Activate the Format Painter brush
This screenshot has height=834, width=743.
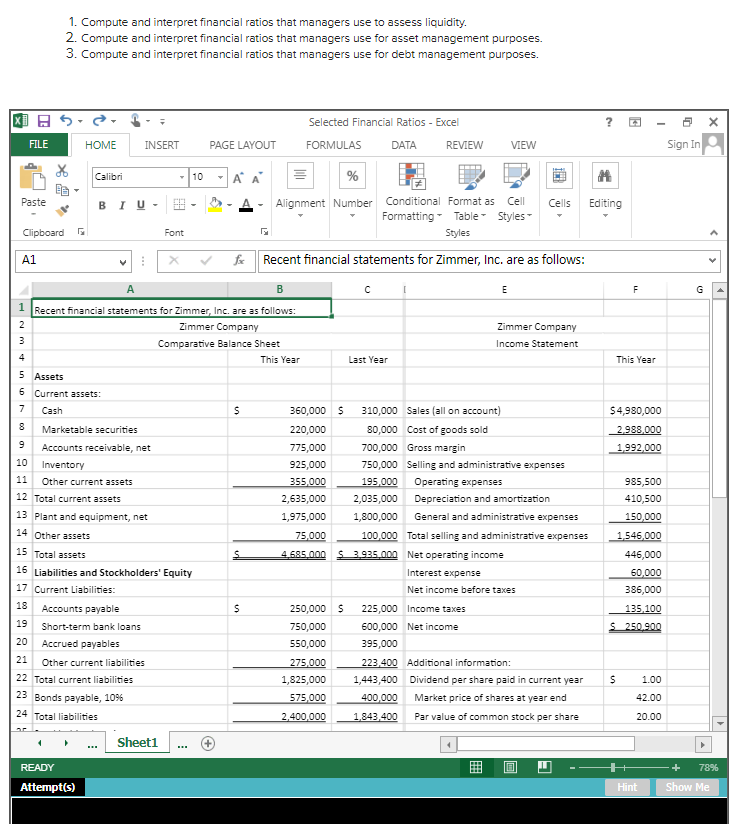[62, 211]
